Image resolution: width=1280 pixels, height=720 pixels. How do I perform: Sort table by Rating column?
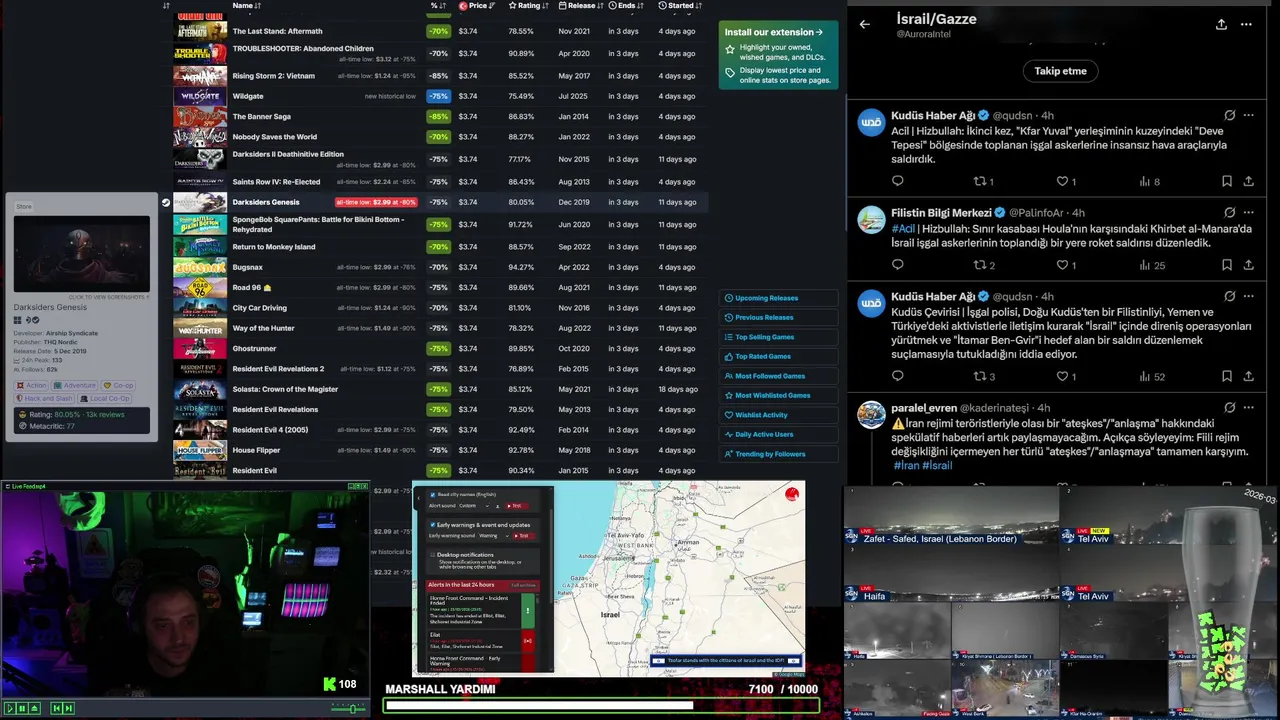point(530,5)
